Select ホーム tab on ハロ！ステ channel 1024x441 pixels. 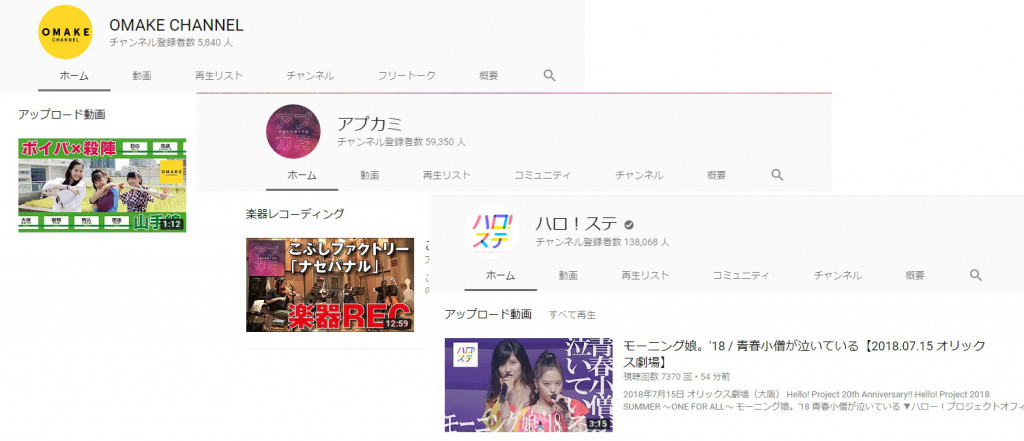tap(501, 275)
